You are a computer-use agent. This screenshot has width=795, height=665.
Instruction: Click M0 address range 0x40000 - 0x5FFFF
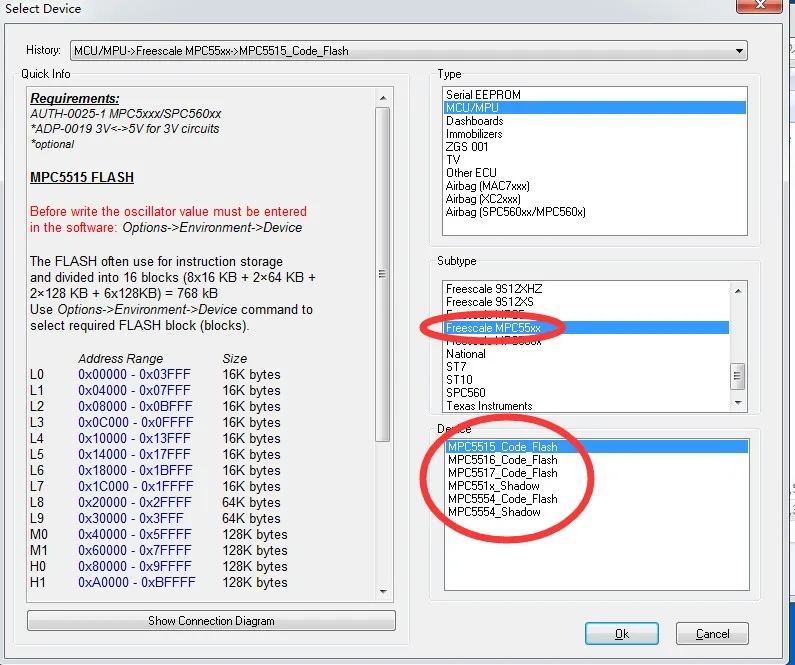click(x=135, y=534)
